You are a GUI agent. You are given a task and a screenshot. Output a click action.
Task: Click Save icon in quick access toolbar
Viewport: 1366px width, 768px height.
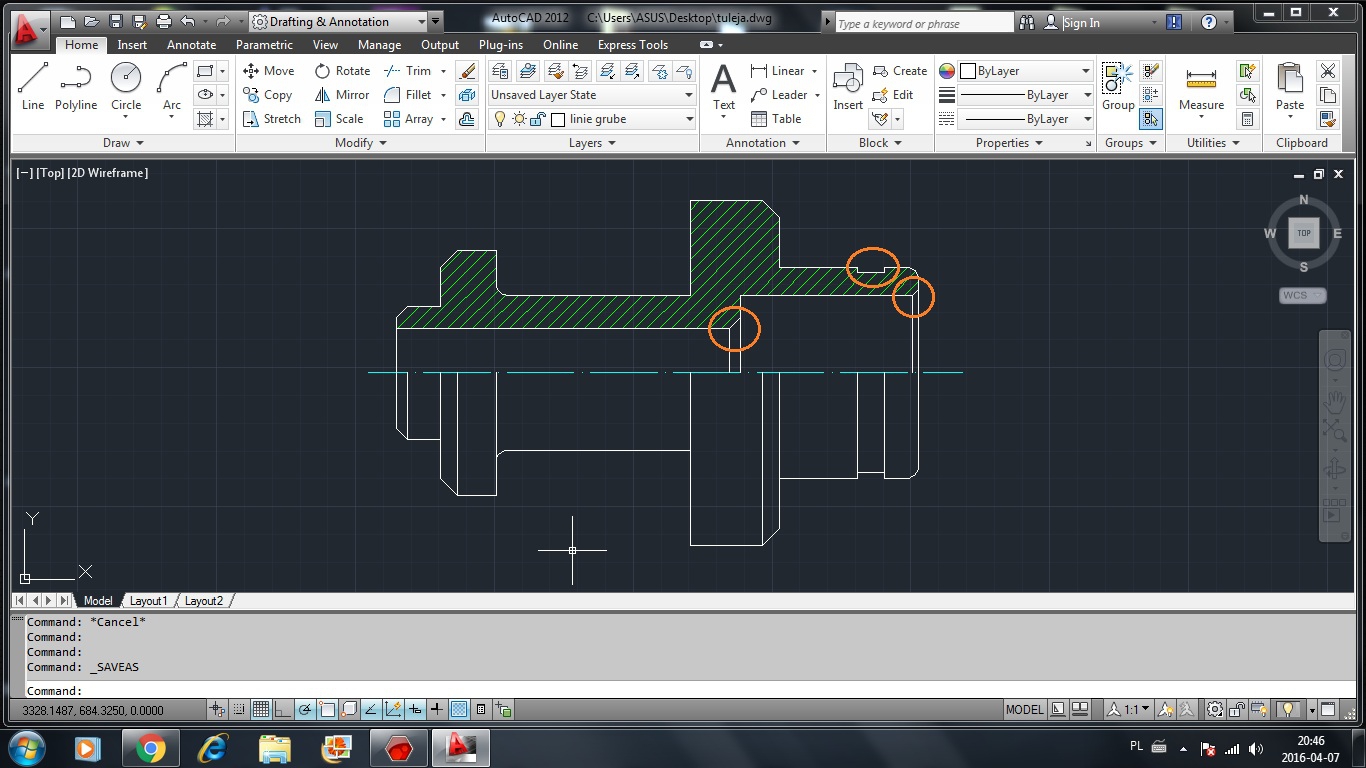point(115,21)
